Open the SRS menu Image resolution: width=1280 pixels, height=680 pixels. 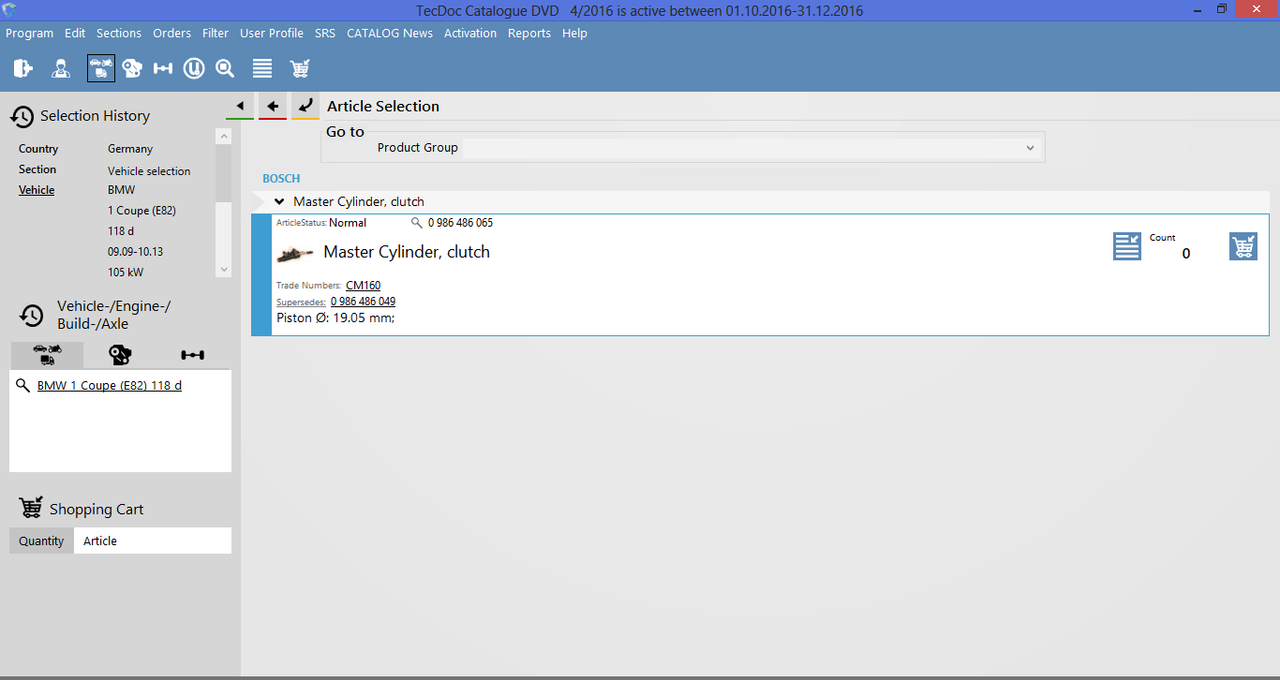pyautogui.click(x=325, y=33)
